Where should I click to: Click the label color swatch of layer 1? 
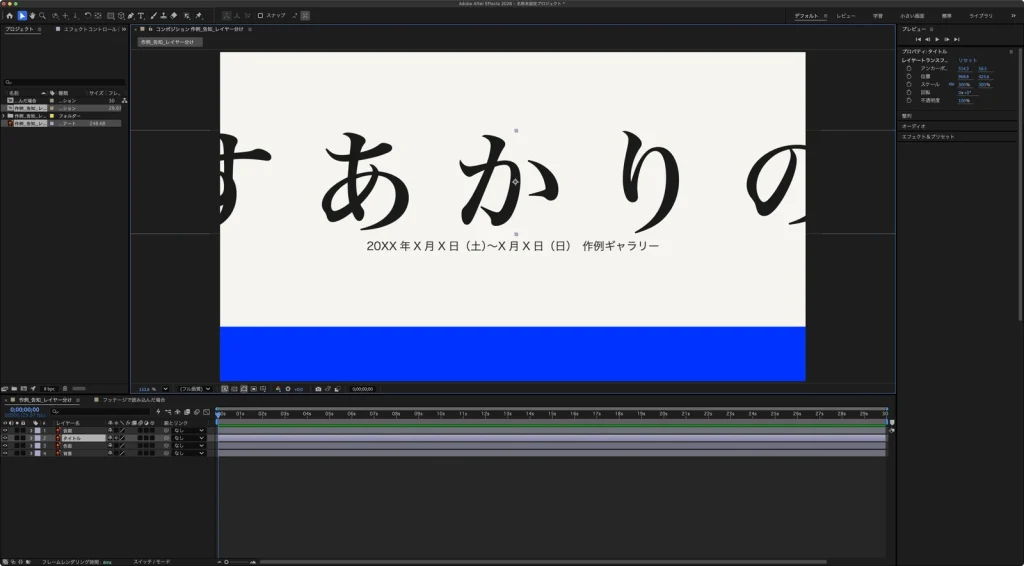tap(37, 430)
